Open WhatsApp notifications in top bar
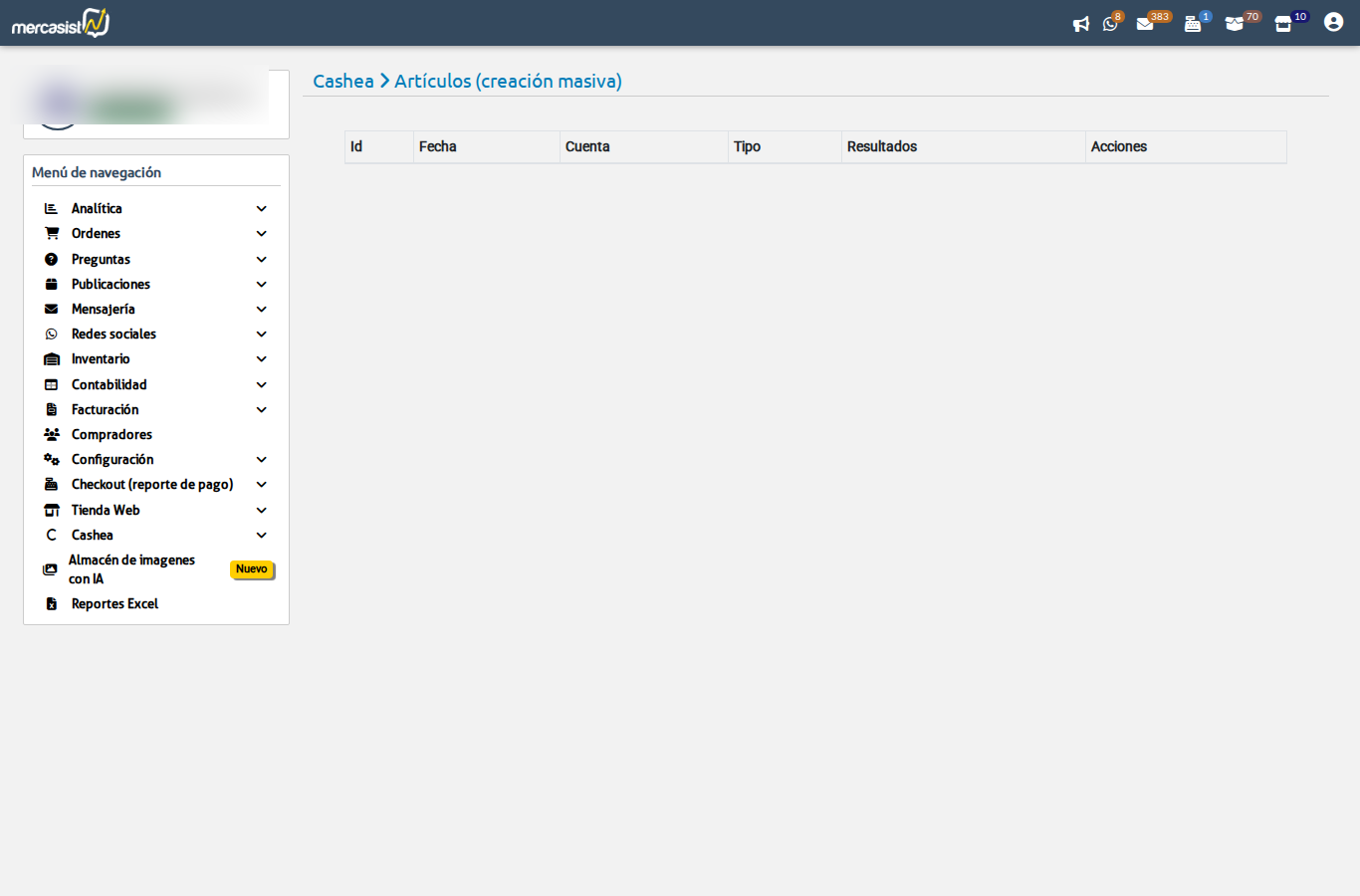Screen dimensions: 1360x896 coord(1110,24)
